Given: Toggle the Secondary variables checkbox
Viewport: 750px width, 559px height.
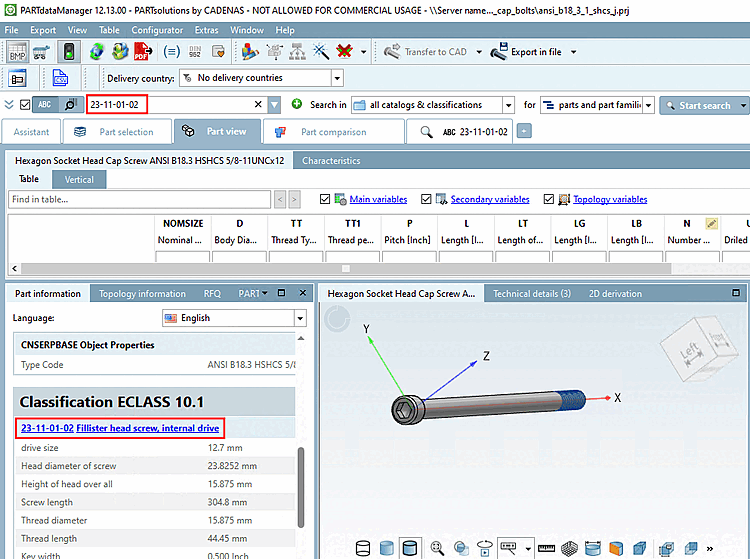Looking at the screenshot, I should click(426, 199).
